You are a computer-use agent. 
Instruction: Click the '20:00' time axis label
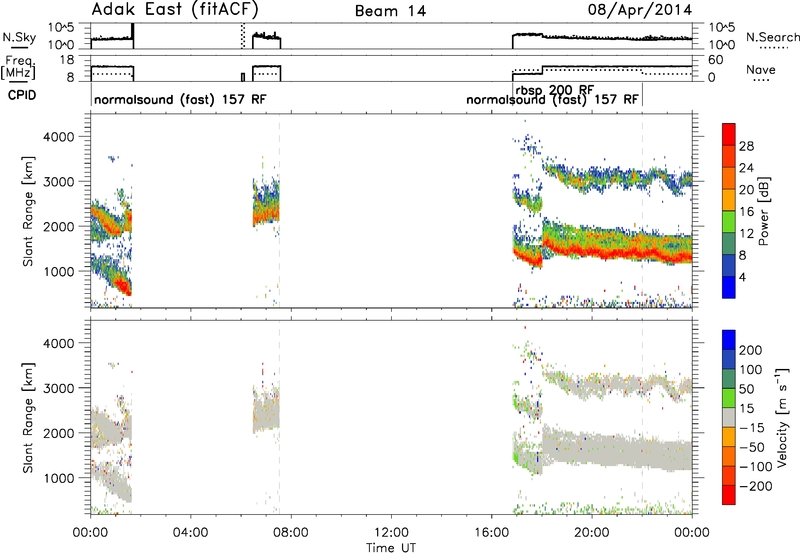591,533
